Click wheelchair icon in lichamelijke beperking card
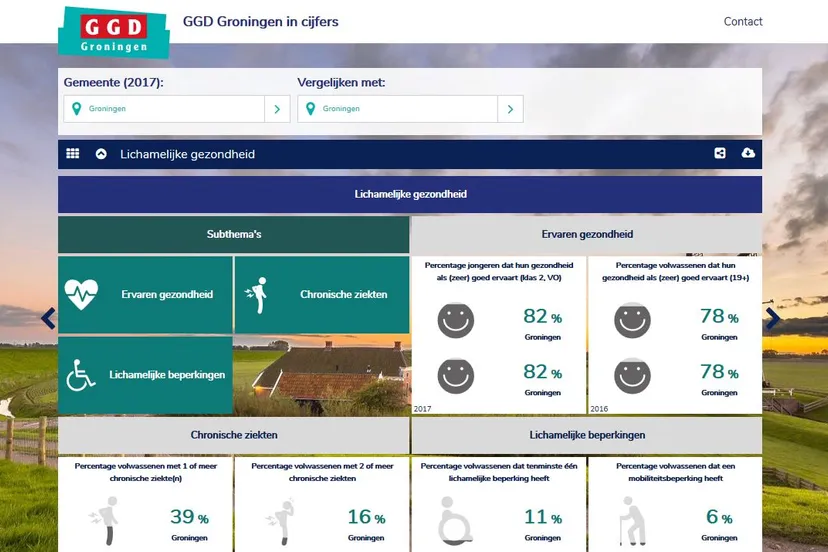Viewport: 828px width, 552px height. coord(455,521)
